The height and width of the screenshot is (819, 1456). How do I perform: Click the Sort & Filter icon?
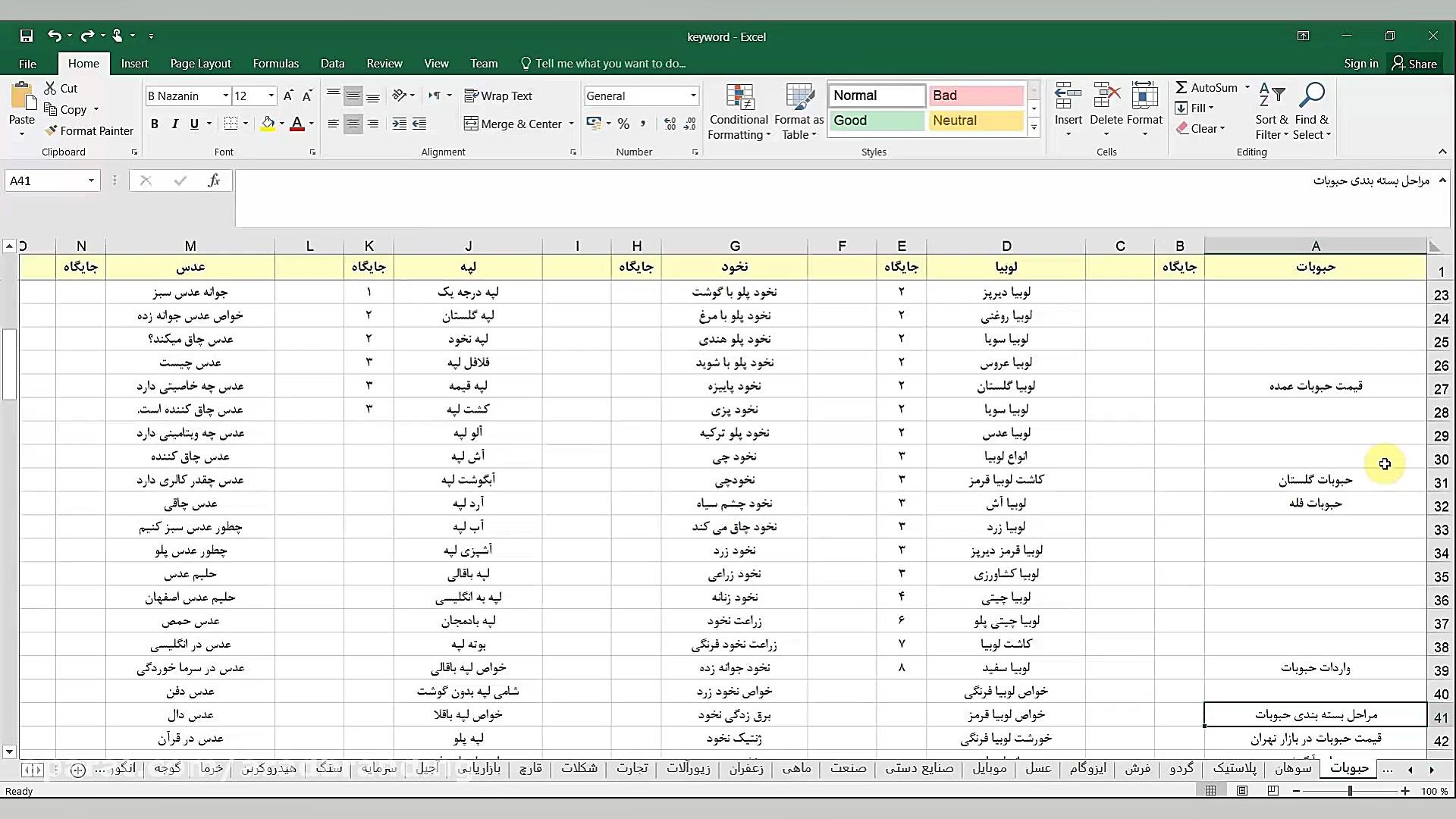(1271, 110)
